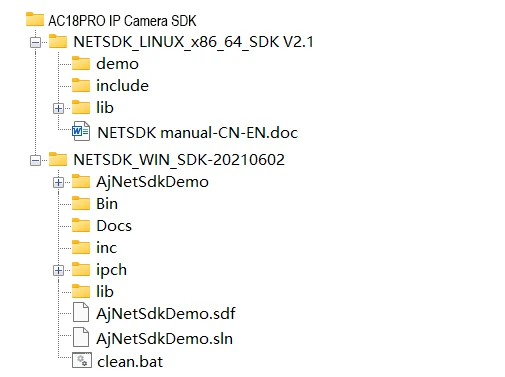Select the lib folder under the Windows SDK
The height and width of the screenshot is (377, 505).
[105, 291]
